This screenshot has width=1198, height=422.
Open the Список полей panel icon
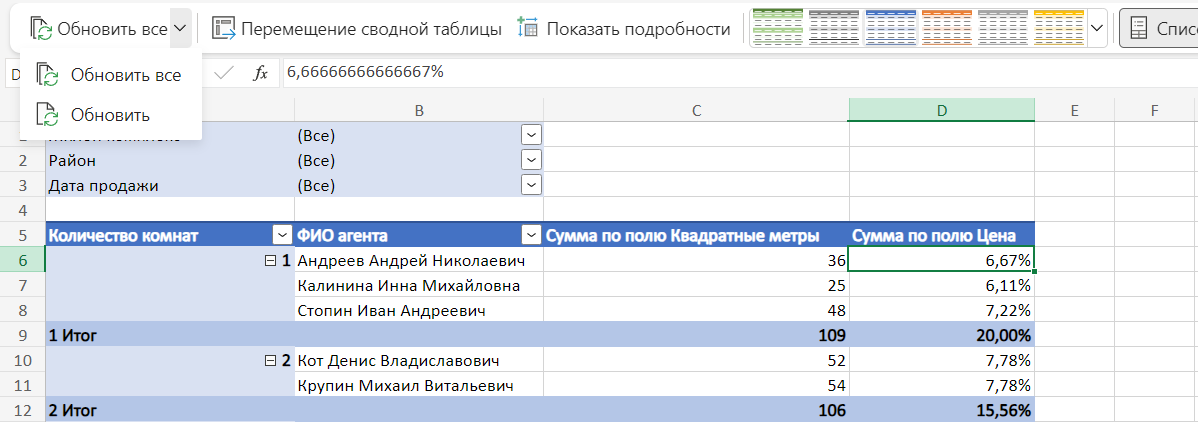1137,29
